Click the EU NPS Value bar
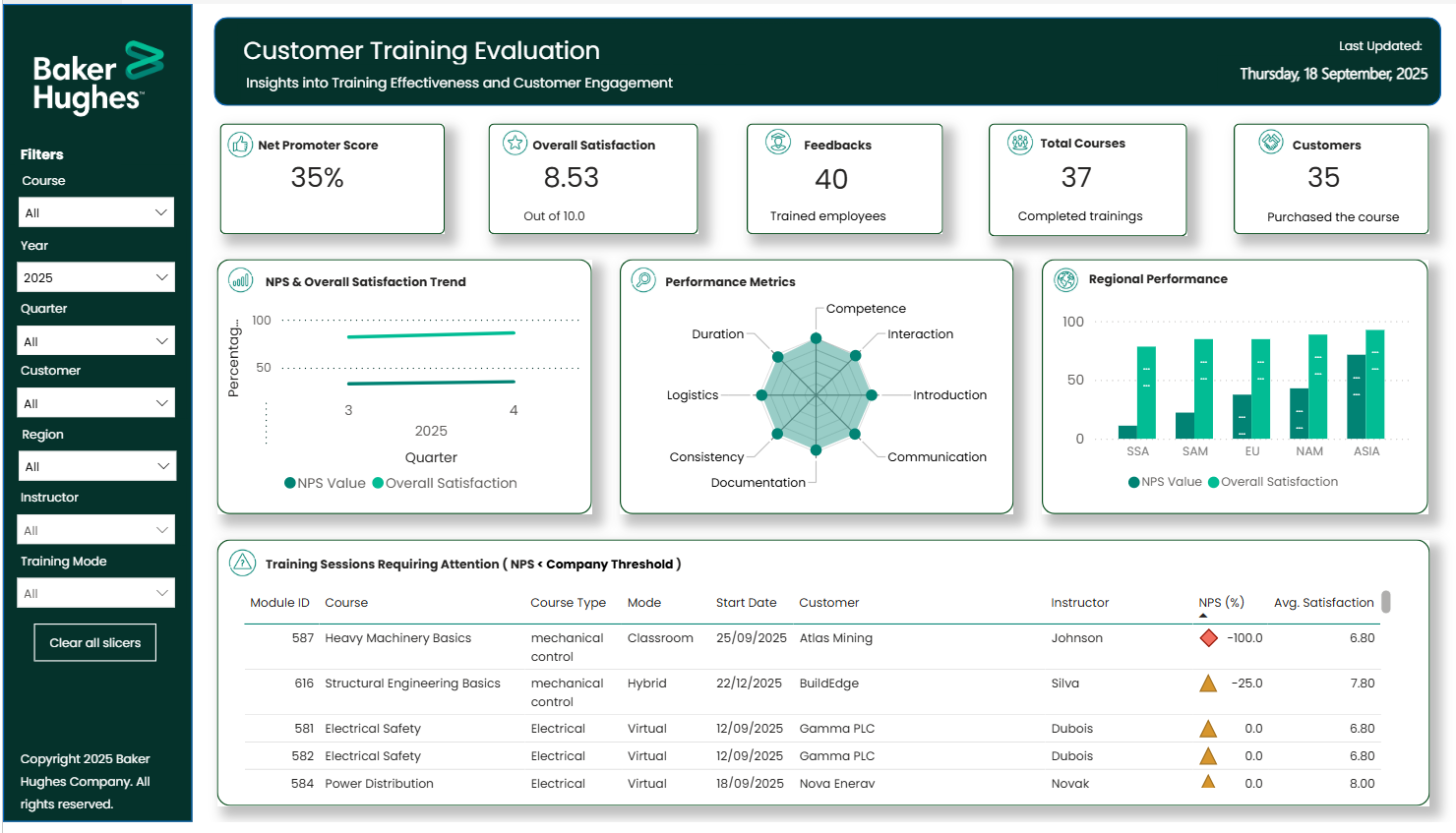Screen dimensions: 1456x833 [x=1242, y=416]
